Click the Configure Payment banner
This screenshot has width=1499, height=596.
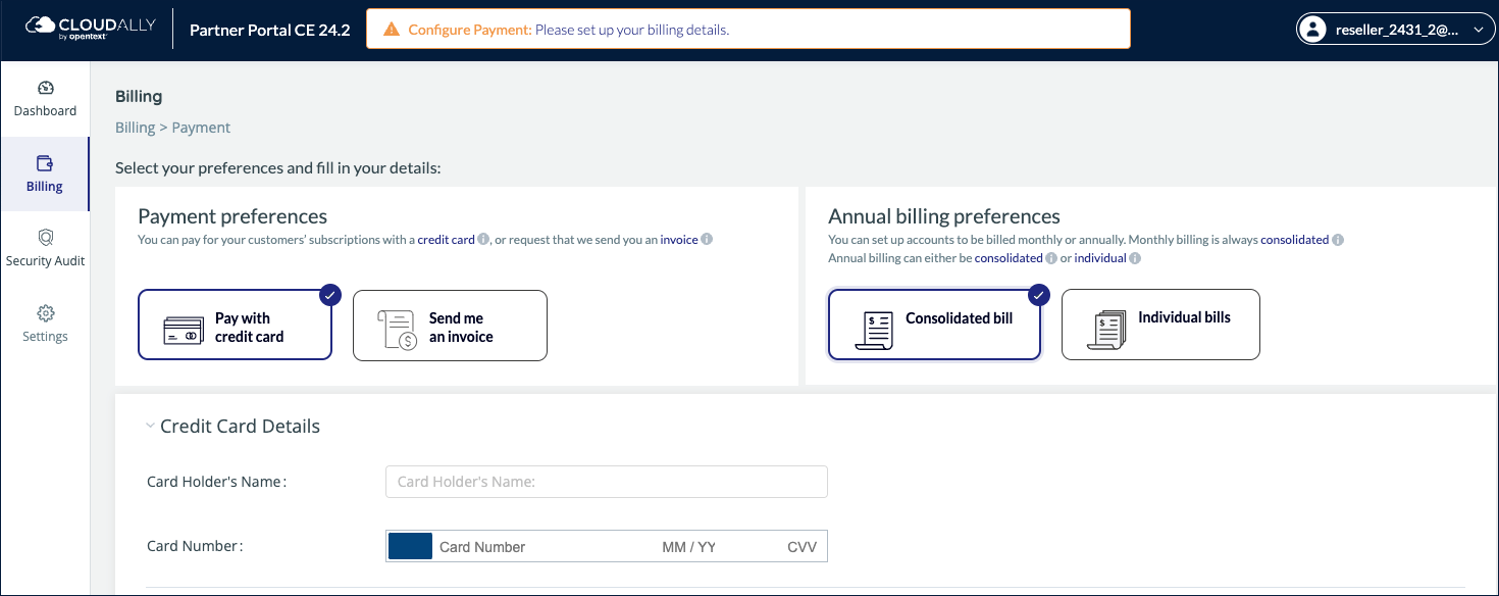748,29
